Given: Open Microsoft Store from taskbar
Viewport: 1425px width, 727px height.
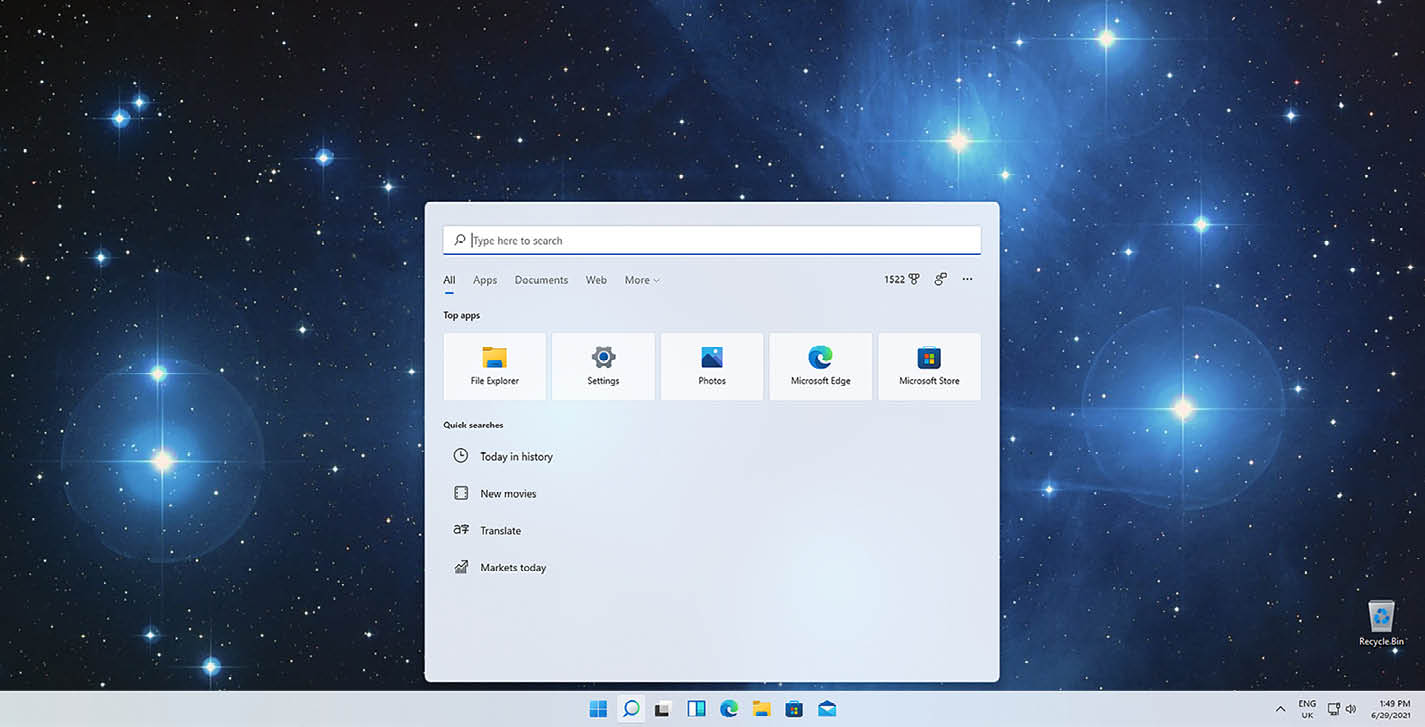Looking at the screenshot, I should coord(794,709).
